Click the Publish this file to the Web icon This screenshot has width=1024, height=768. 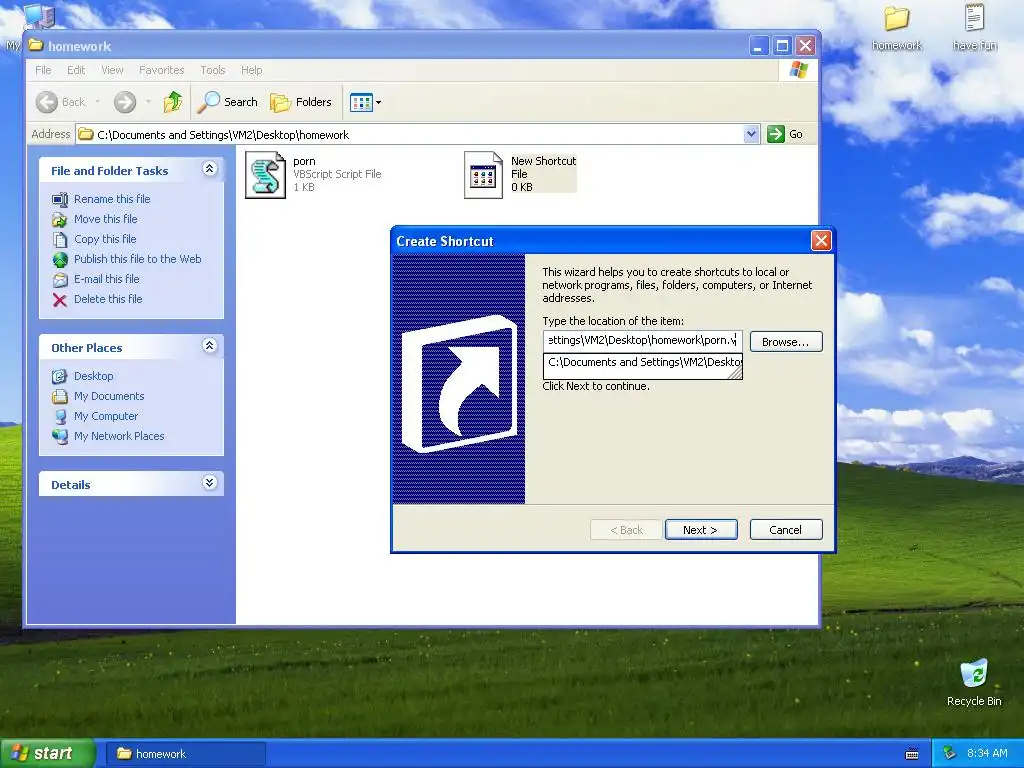(60, 259)
